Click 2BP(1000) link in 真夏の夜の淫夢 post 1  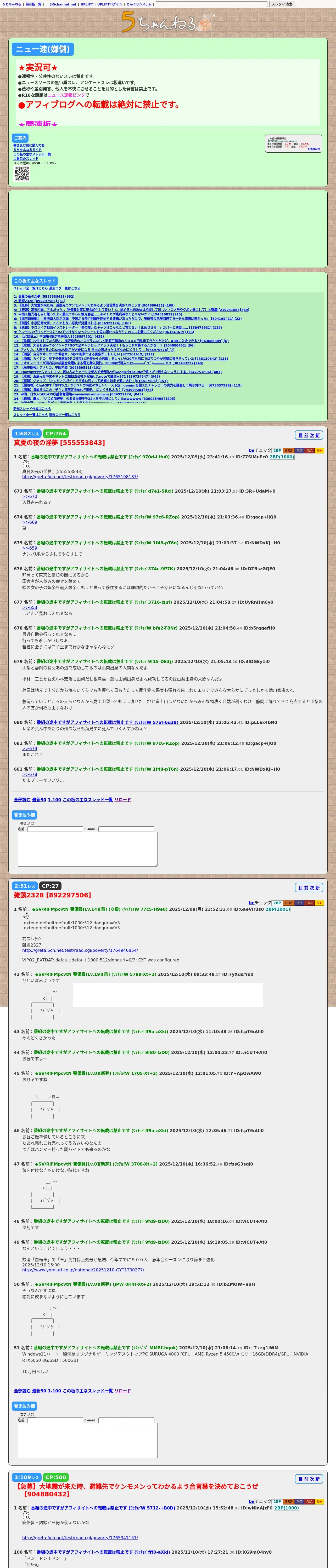[282, 457]
